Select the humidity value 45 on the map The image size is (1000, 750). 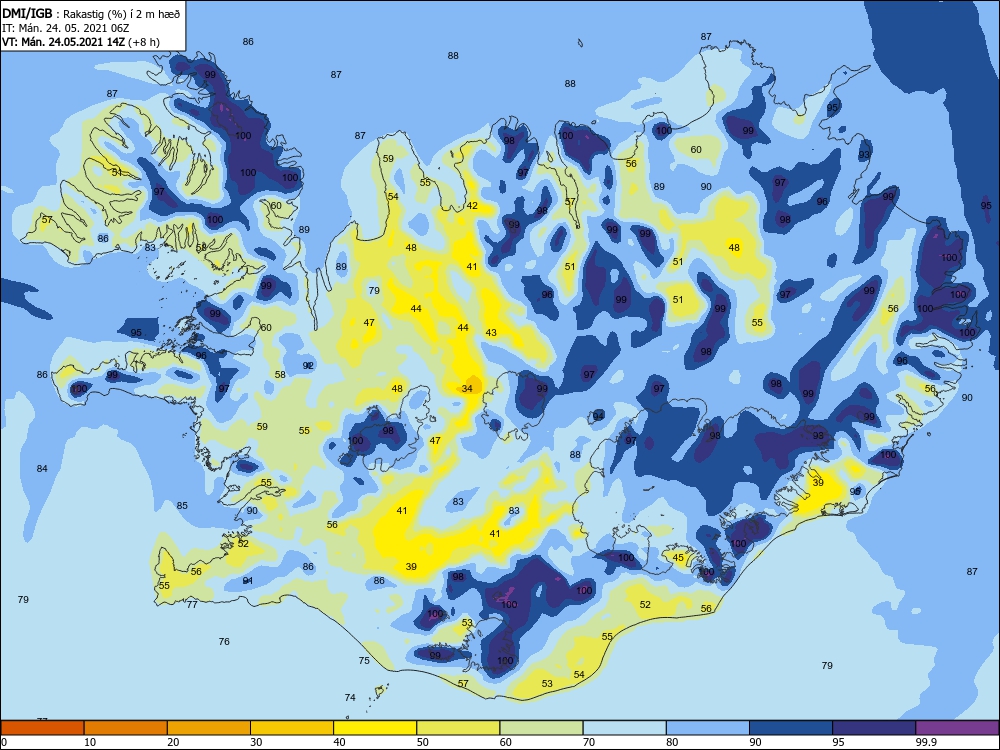(679, 557)
